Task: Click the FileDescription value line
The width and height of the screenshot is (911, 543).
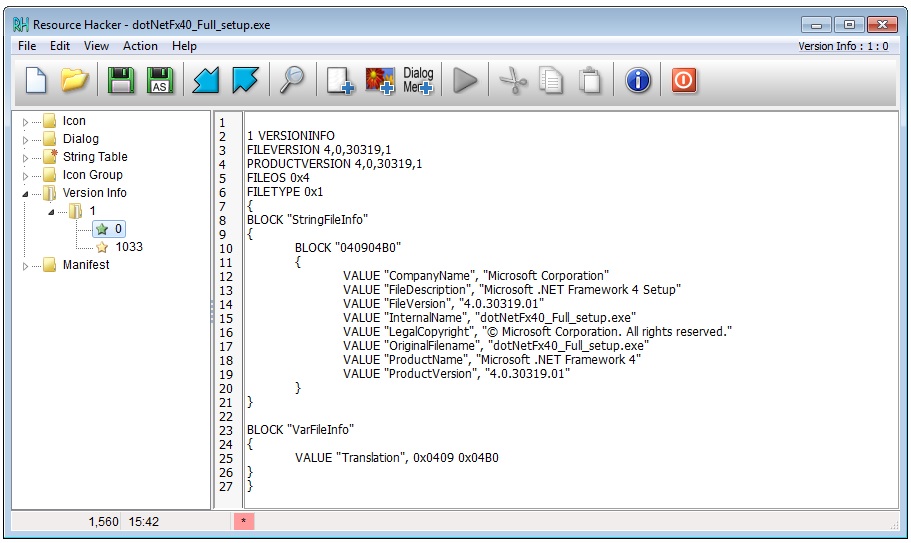Action: 512,290
